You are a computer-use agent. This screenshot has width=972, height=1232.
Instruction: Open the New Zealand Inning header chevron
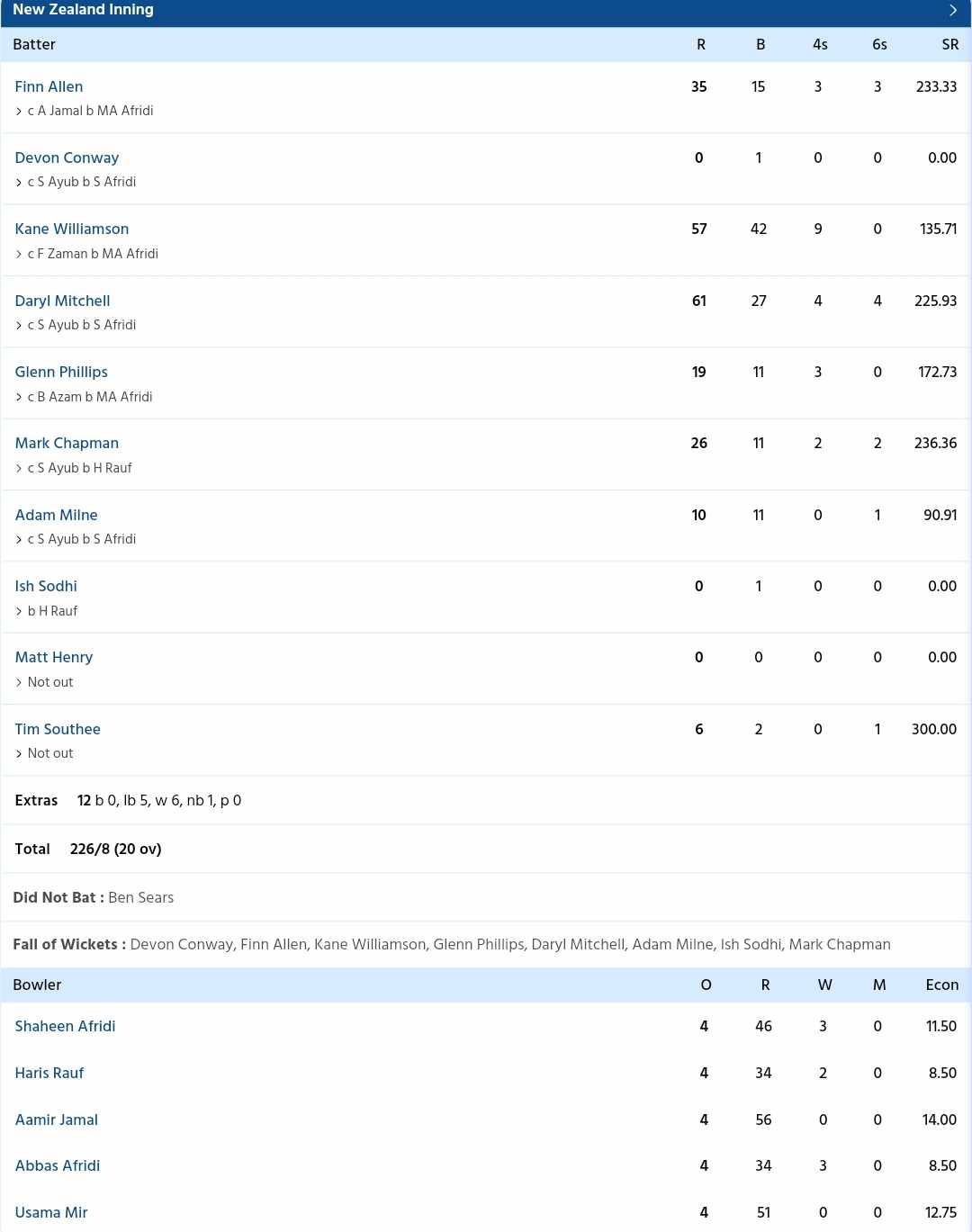click(x=952, y=10)
